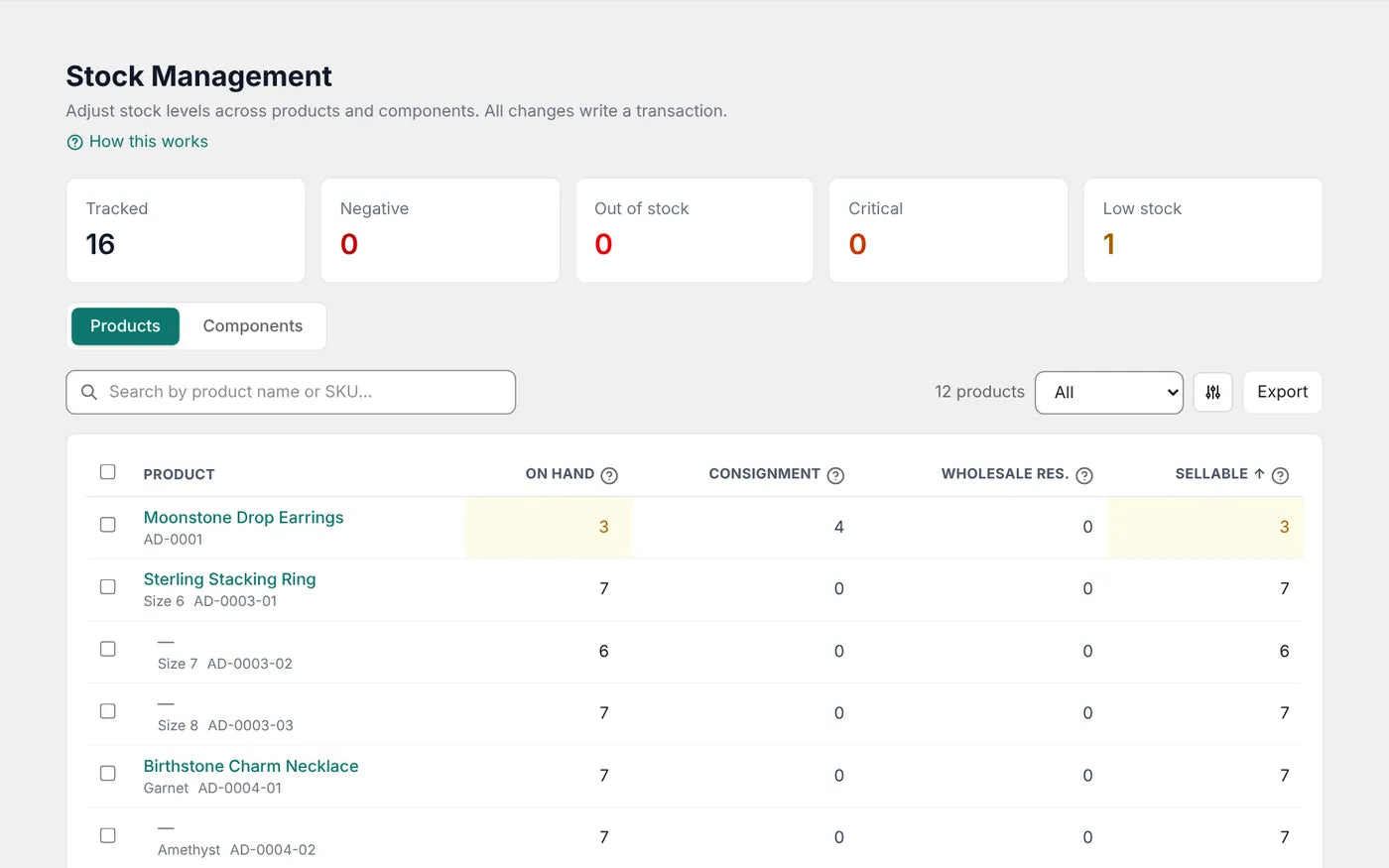Screen dimensions: 1389x868
Task: Click the SKU text AD-0001
Action: click(x=173, y=540)
